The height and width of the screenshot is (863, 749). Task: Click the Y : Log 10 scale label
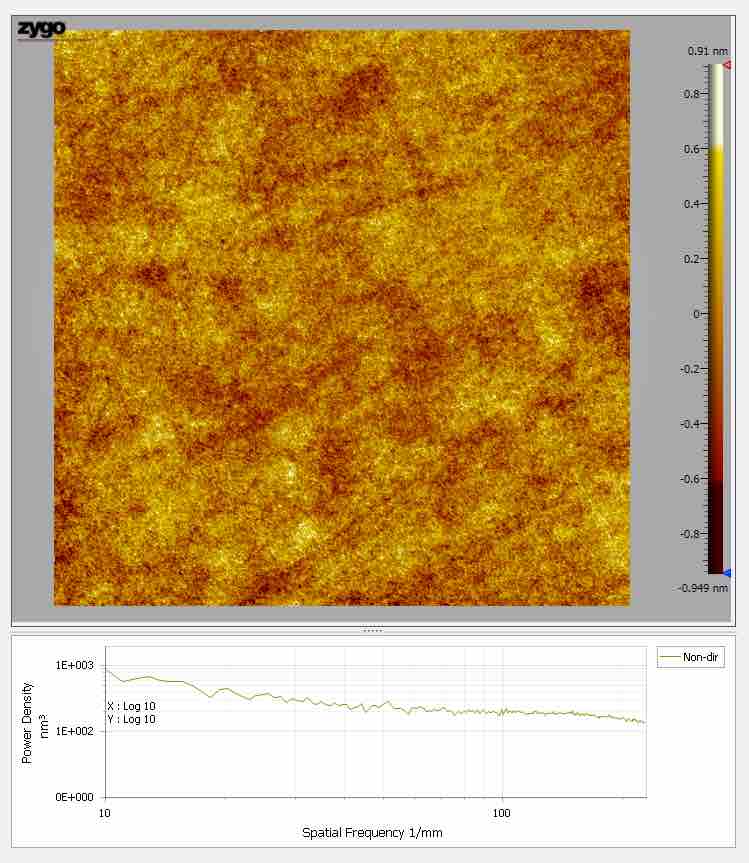point(131,719)
